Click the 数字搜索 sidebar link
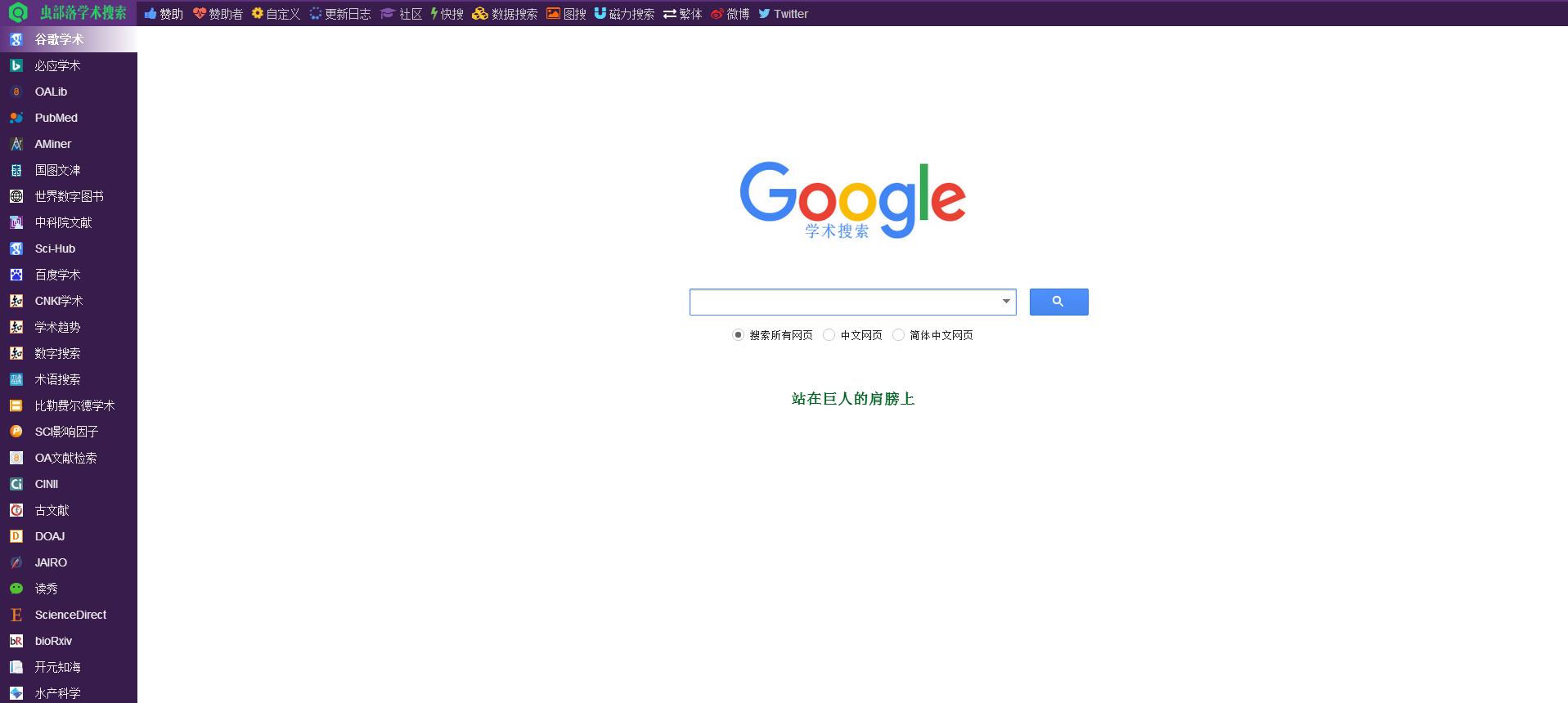This screenshot has height=703, width=1568. click(x=57, y=353)
